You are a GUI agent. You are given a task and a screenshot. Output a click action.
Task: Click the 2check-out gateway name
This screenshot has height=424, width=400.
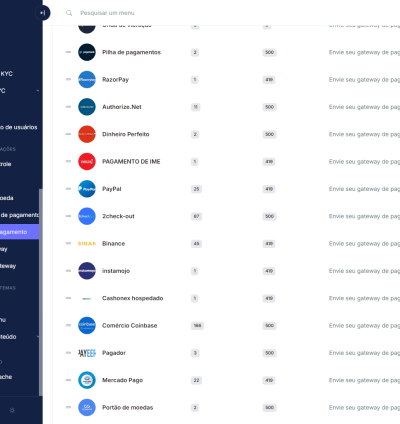click(118, 216)
